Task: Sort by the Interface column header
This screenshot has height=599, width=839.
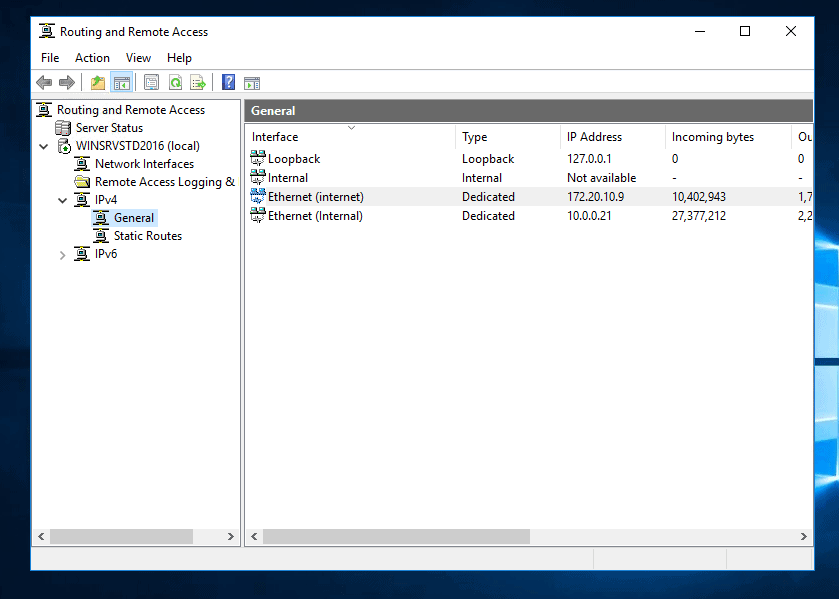Action: pyautogui.click(x=350, y=137)
